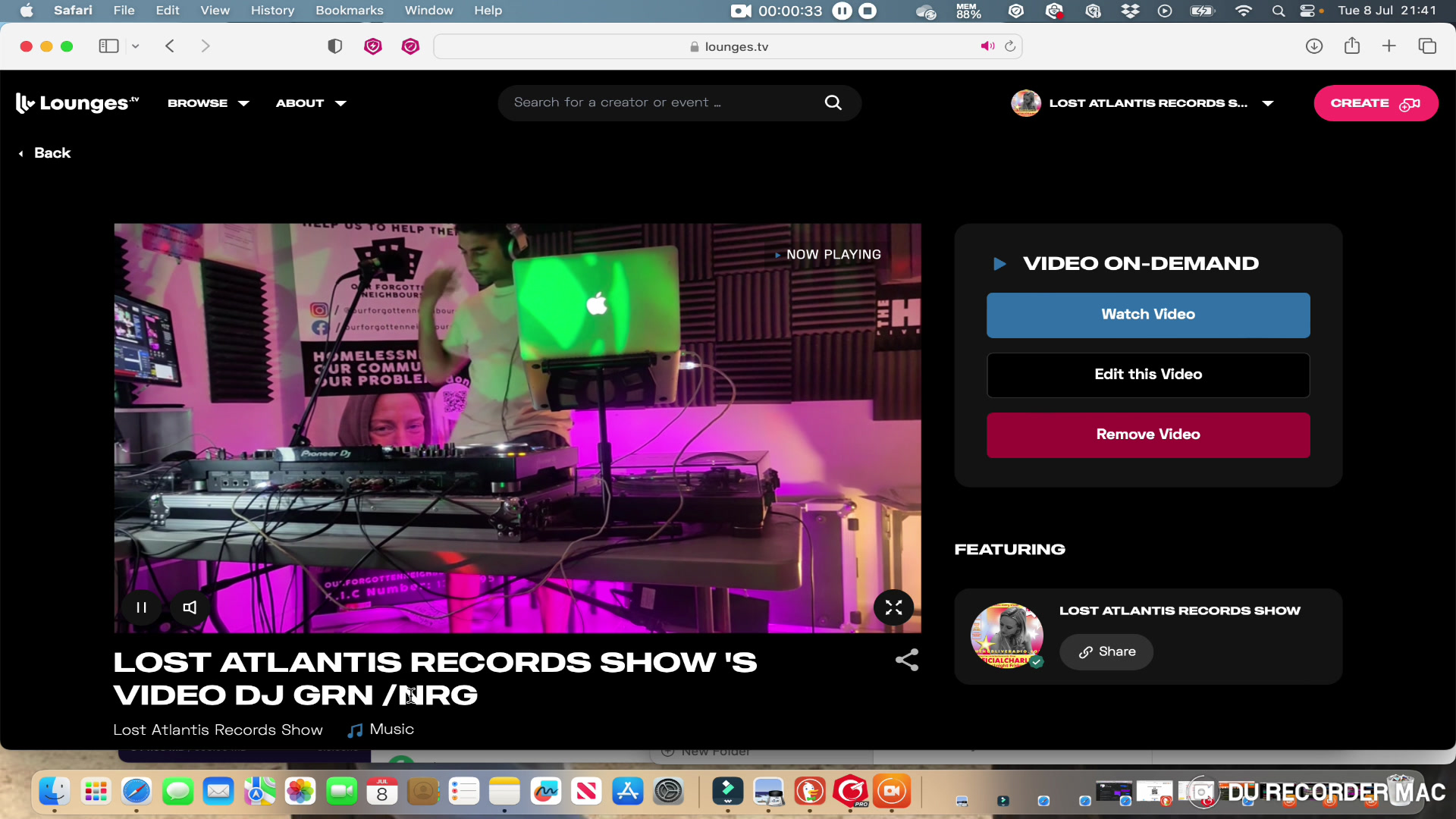
Task: Show the Safari tab overview
Action: pyautogui.click(x=1427, y=46)
